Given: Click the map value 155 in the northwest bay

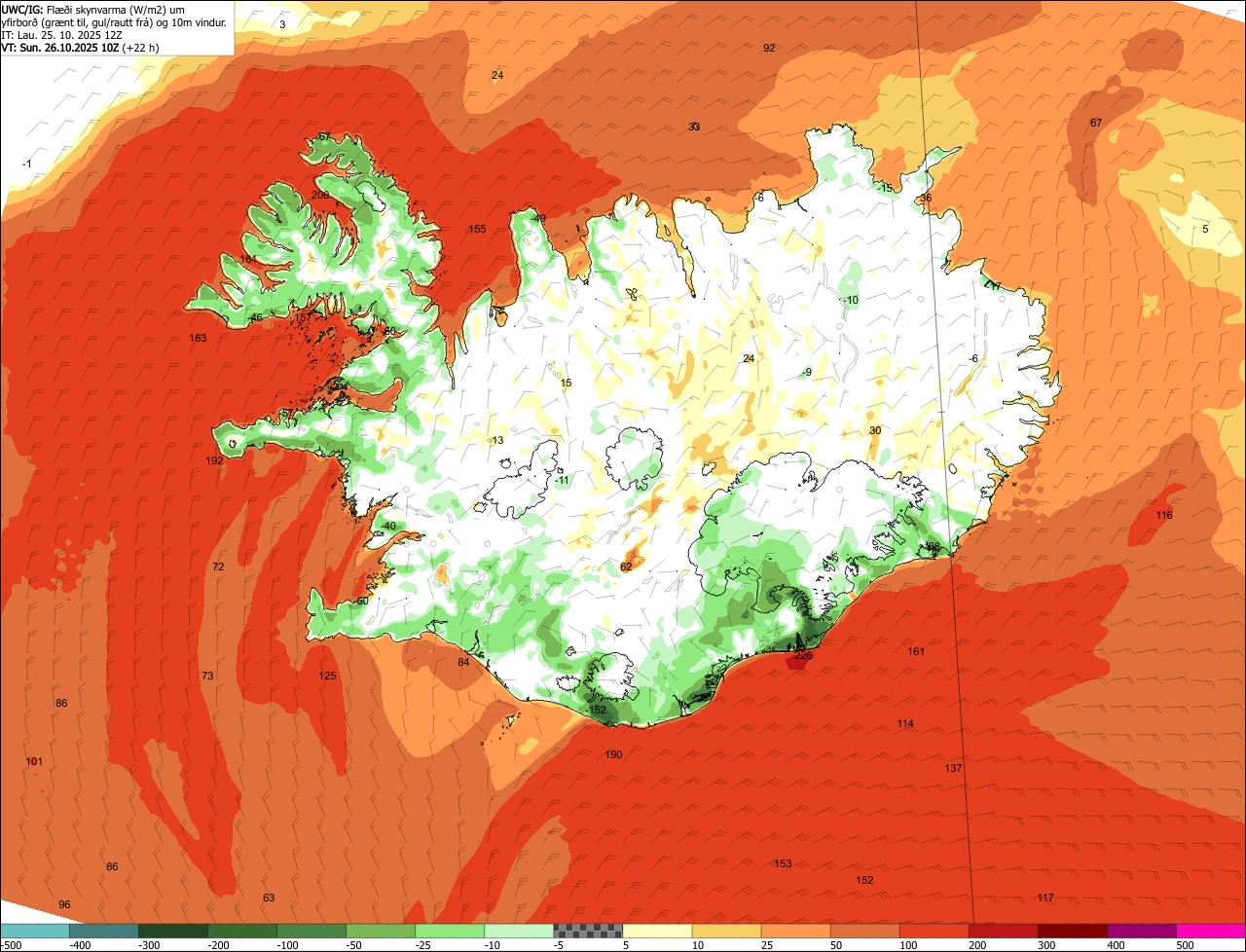Looking at the screenshot, I should coord(477,229).
